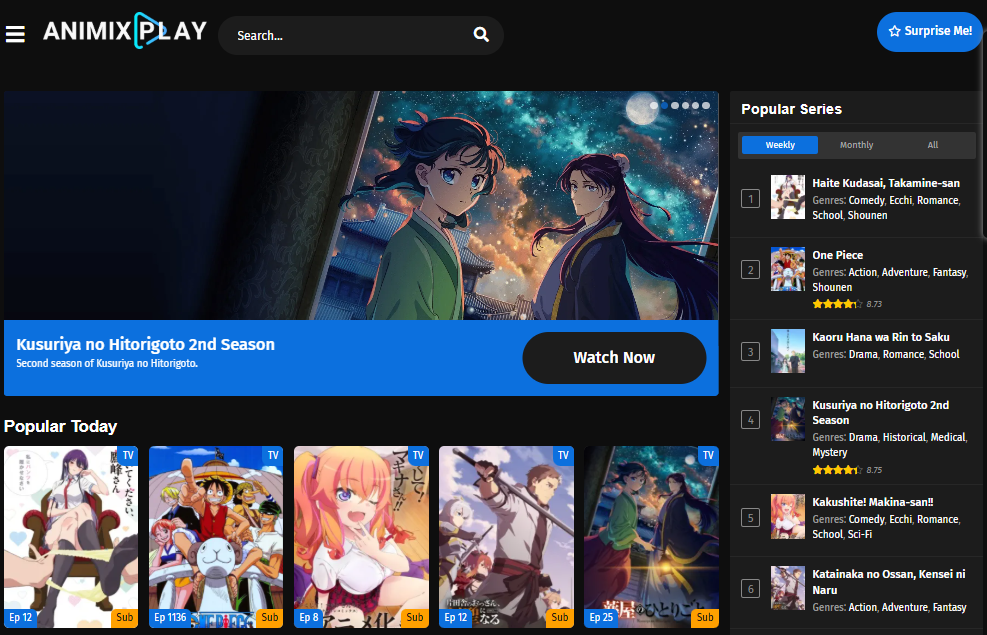Image resolution: width=987 pixels, height=635 pixels.
Task: Click the search magnifier icon
Action: pos(481,35)
